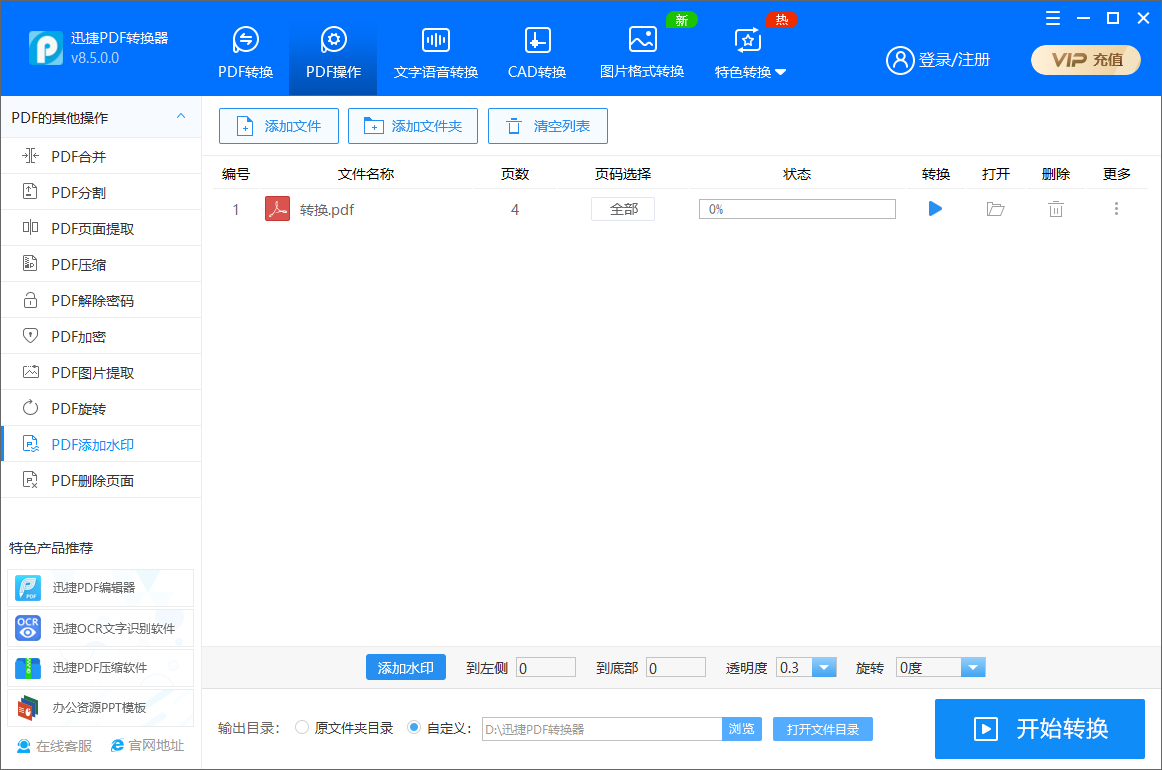Click the 在线客服 link
The image size is (1162, 770).
55,746
